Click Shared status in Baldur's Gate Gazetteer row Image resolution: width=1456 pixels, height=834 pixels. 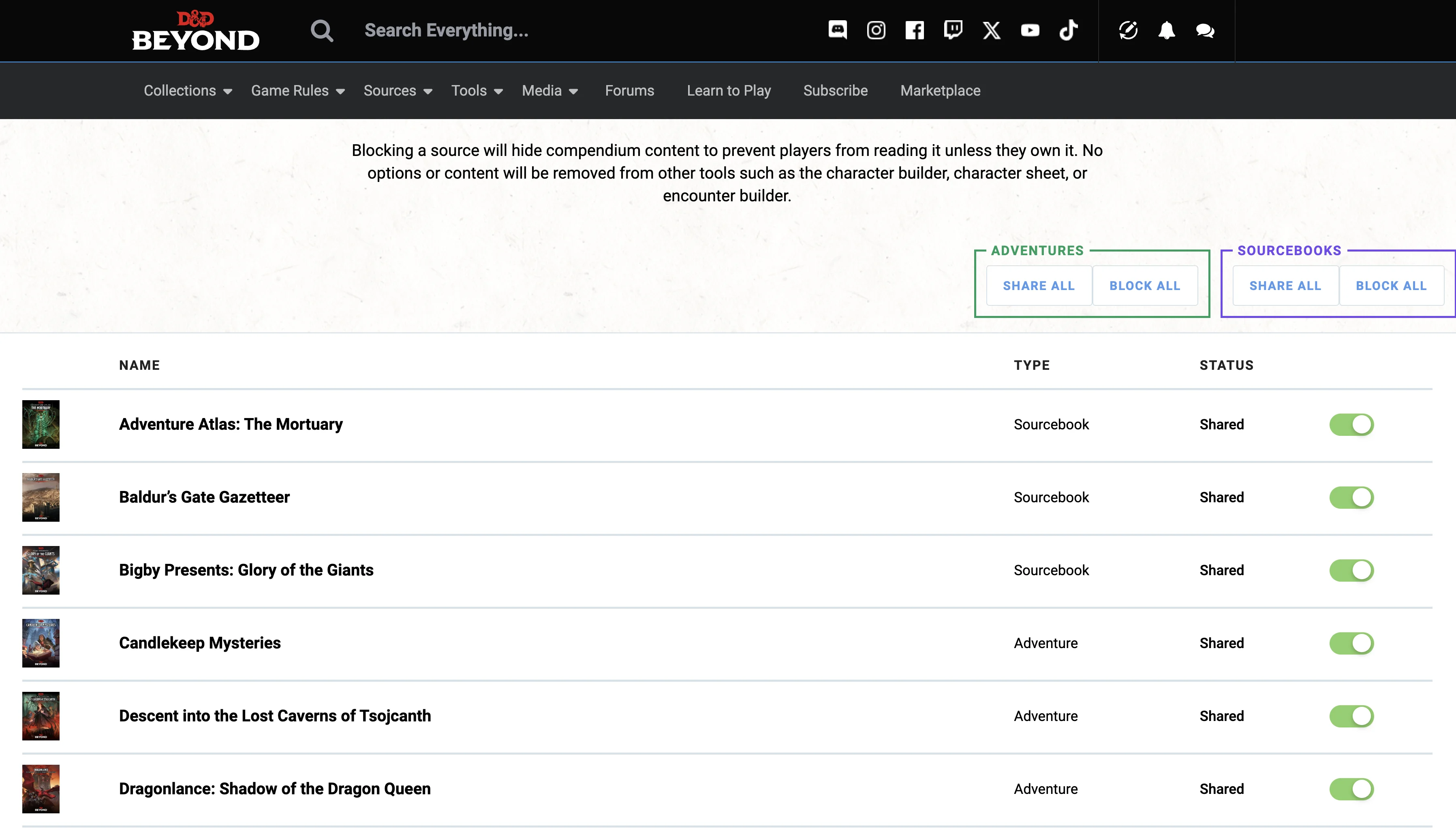[x=1221, y=497]
